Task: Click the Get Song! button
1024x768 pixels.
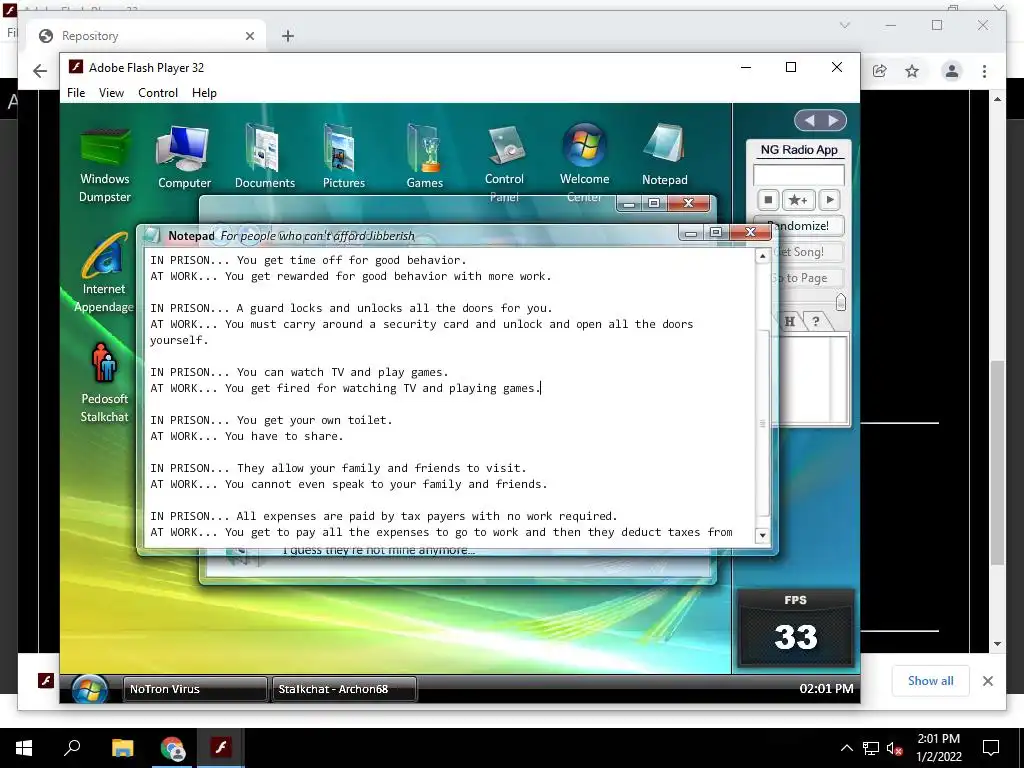Action: point(807,252)
